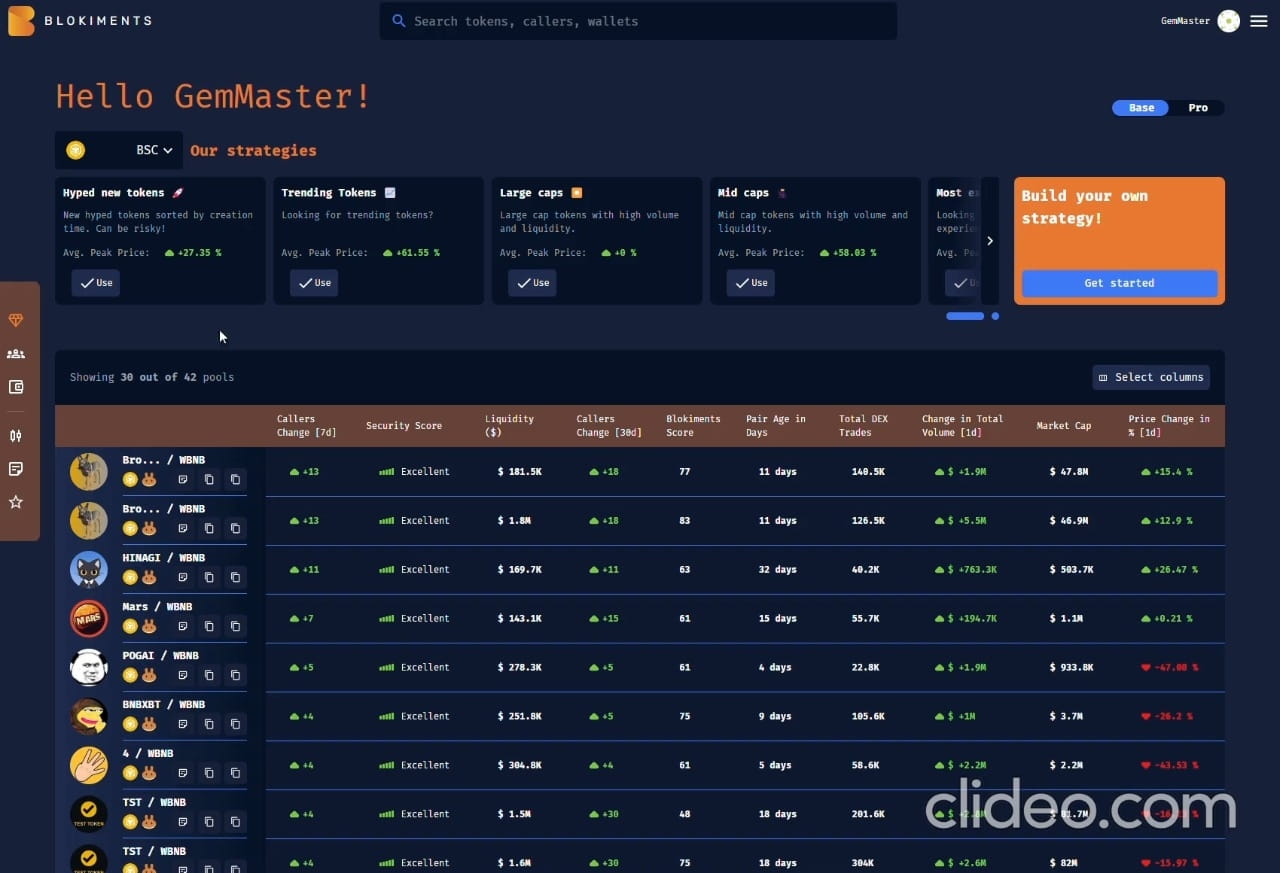This screenshot has height=873, width=1280.
Task: Open the callers section from the sidebar
Action: pyautogui.click(x=16, y=353)
